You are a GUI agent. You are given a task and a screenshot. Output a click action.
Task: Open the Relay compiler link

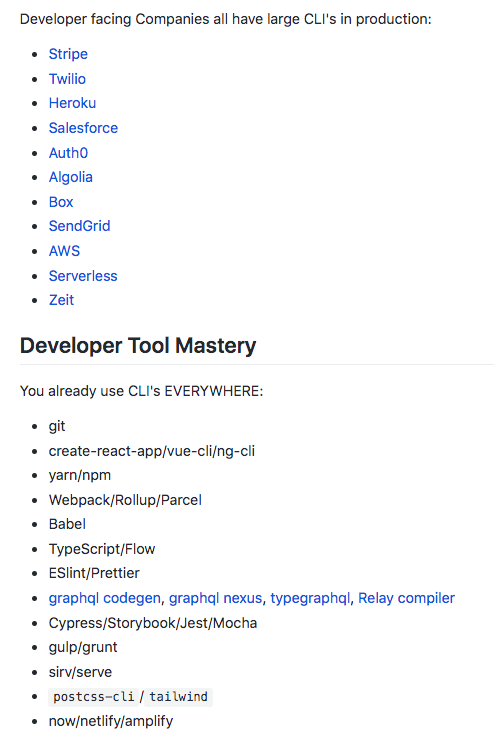tap(406, 598)
